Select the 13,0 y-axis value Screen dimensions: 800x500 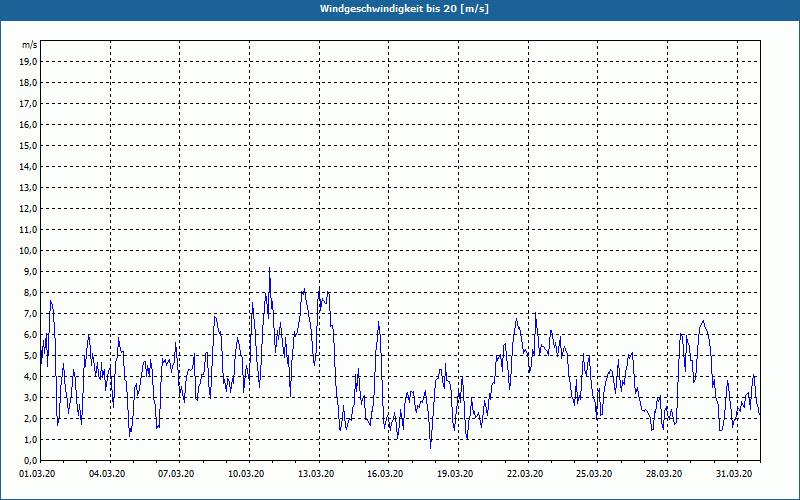(x=28, y=188)
